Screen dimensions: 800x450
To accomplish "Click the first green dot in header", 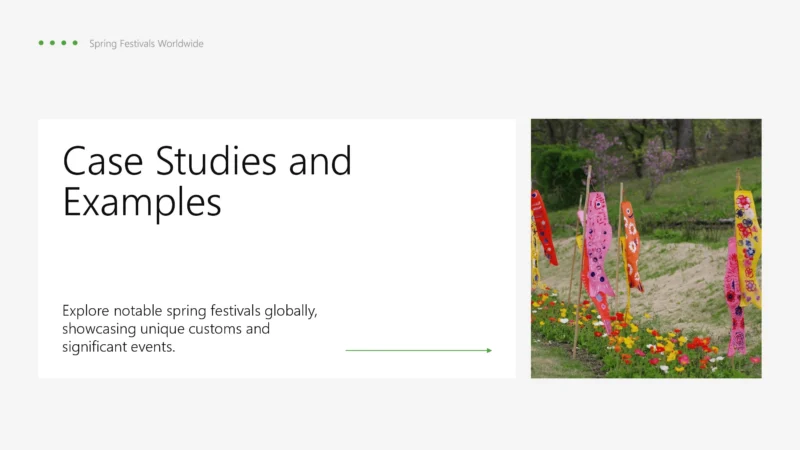I will (41, 43).
